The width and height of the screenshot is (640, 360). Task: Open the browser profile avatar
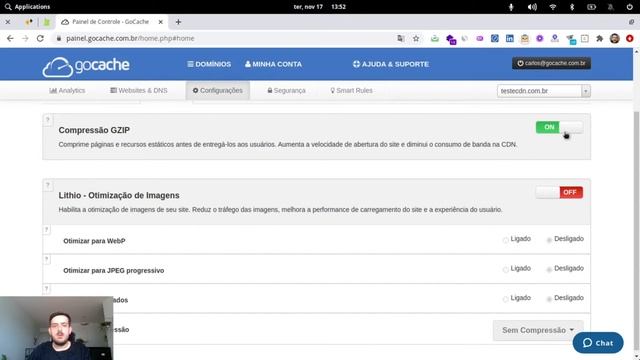pos(615,38)
